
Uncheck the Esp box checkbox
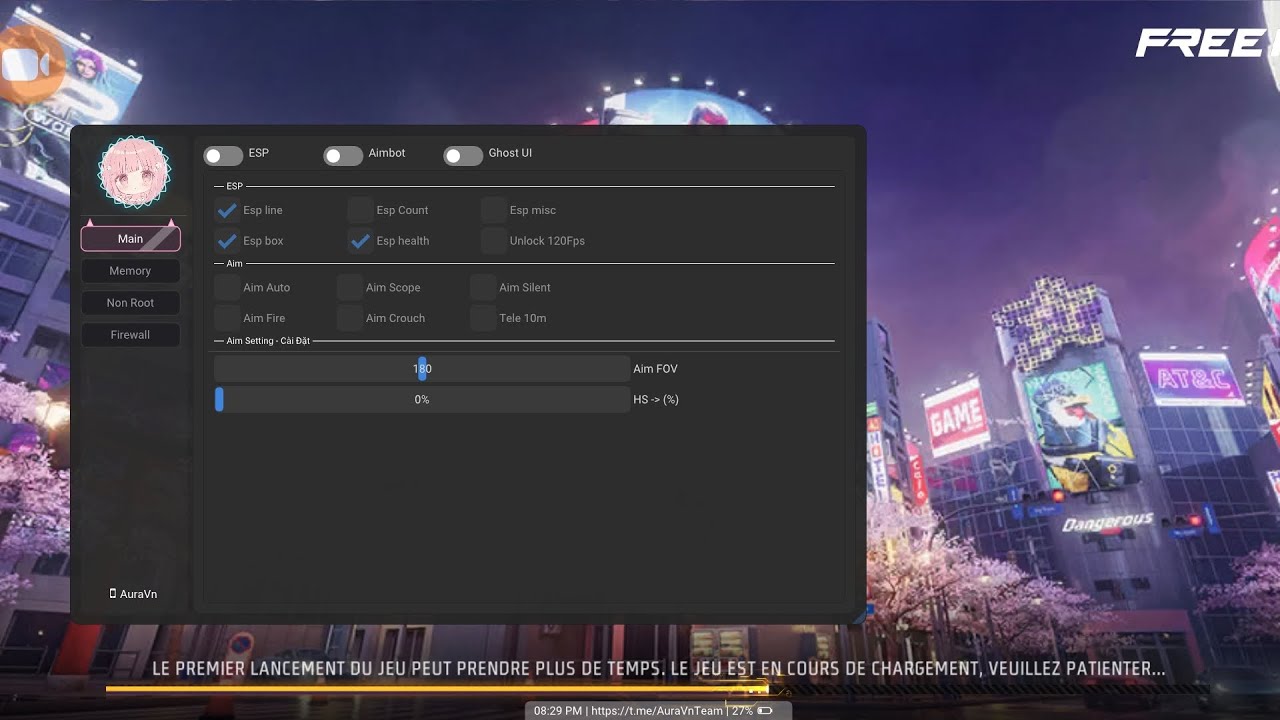227,241
